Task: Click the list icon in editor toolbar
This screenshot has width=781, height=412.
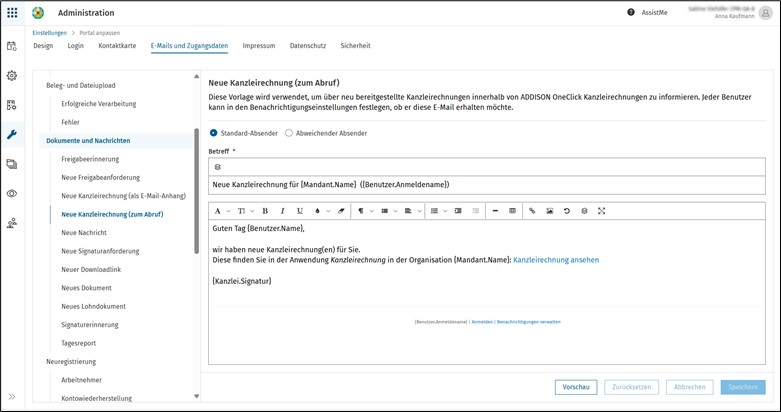Action: [x=434, y=211]
